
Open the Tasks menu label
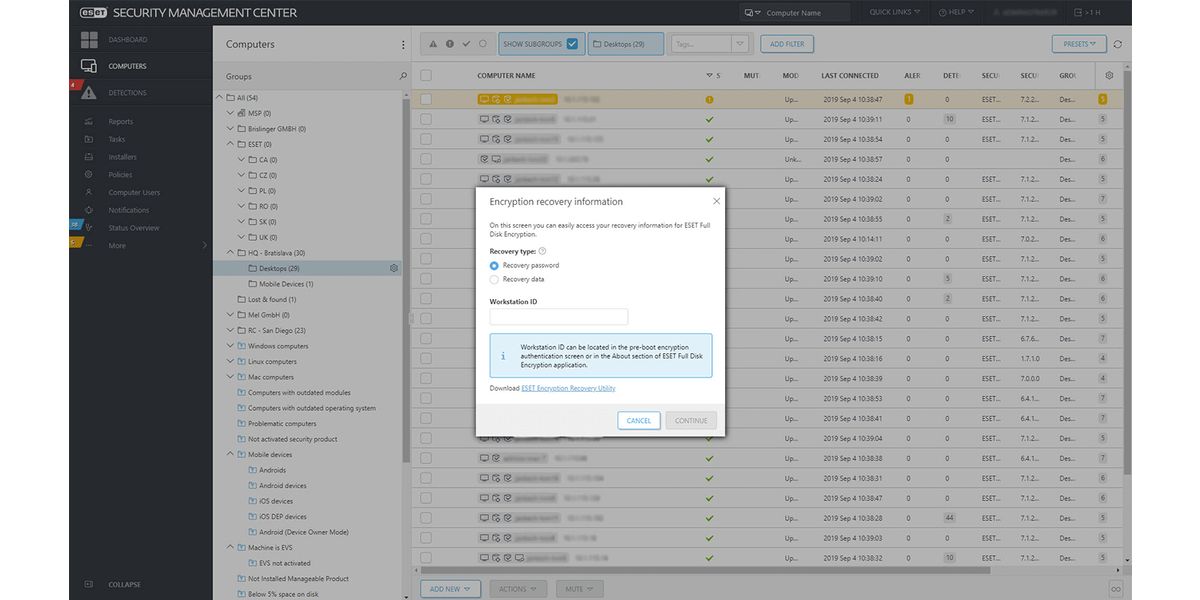[x=117, y=139]
